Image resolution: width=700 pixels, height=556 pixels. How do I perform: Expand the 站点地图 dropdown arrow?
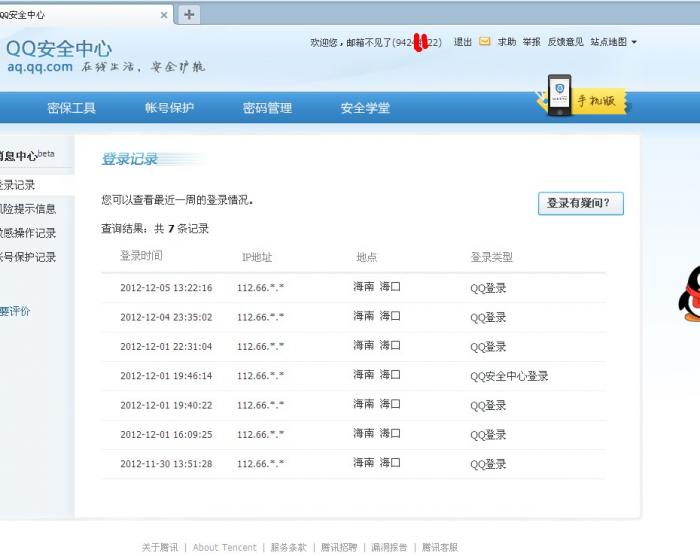[634, 42]
